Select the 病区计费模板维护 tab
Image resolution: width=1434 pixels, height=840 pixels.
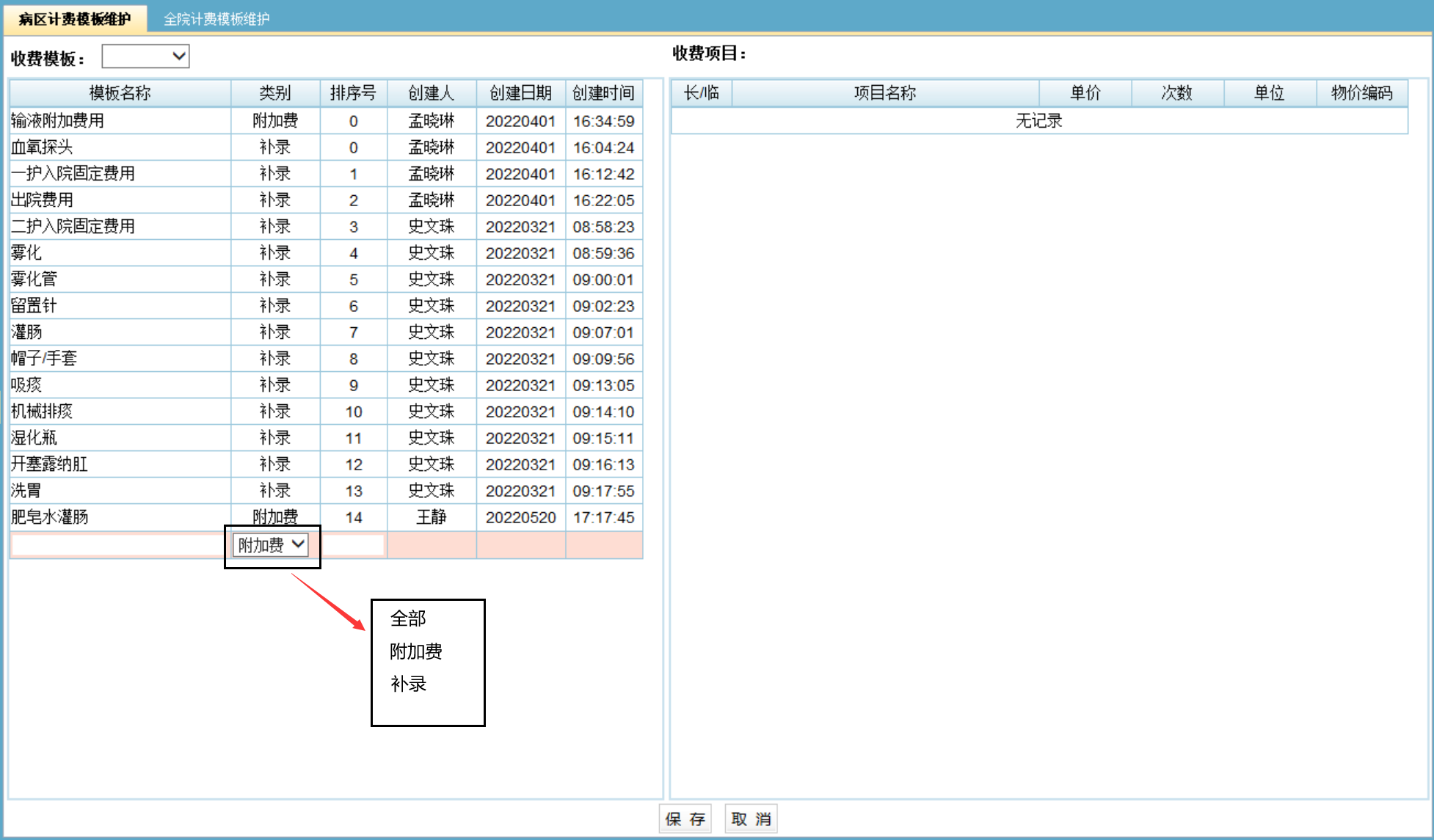point(75,19)
